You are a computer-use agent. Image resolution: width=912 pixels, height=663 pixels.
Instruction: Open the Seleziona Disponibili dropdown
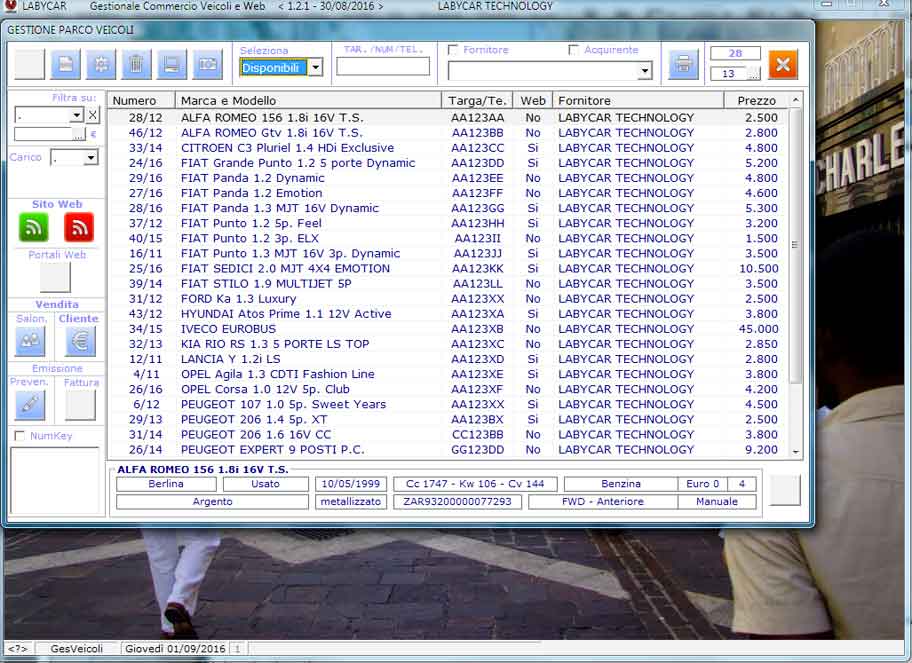(315, 67)
